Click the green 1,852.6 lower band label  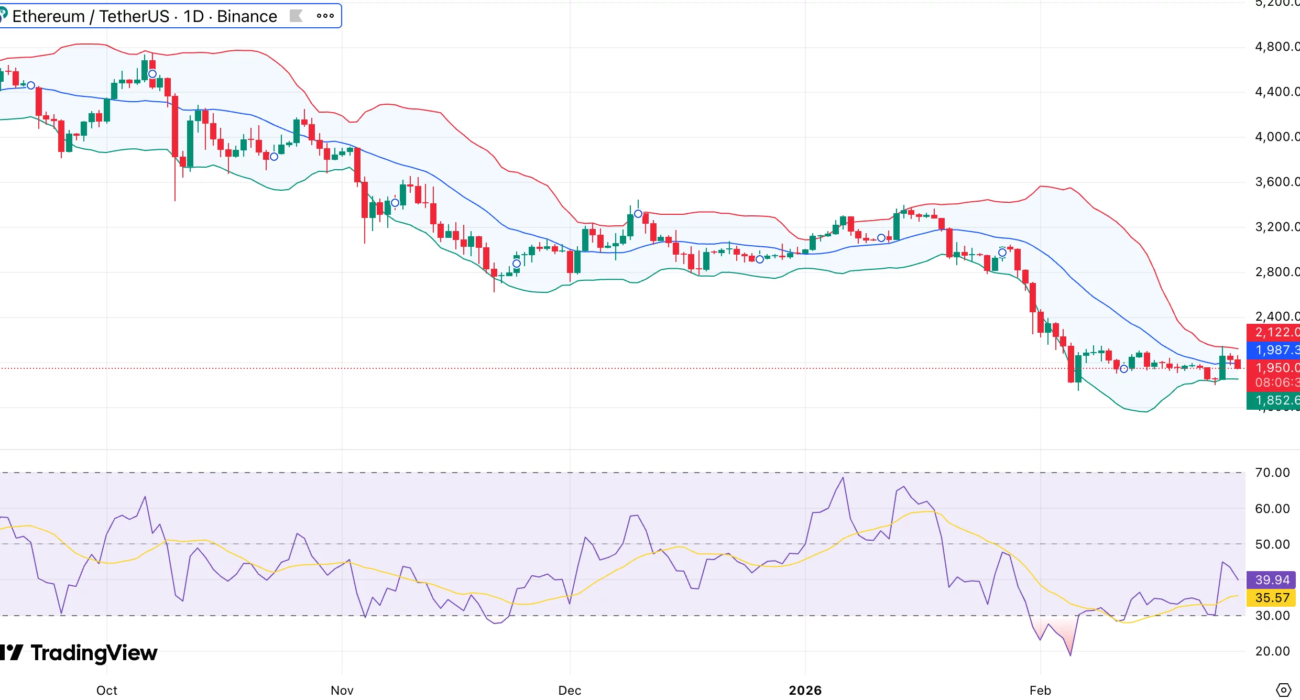coord(1272,401)
